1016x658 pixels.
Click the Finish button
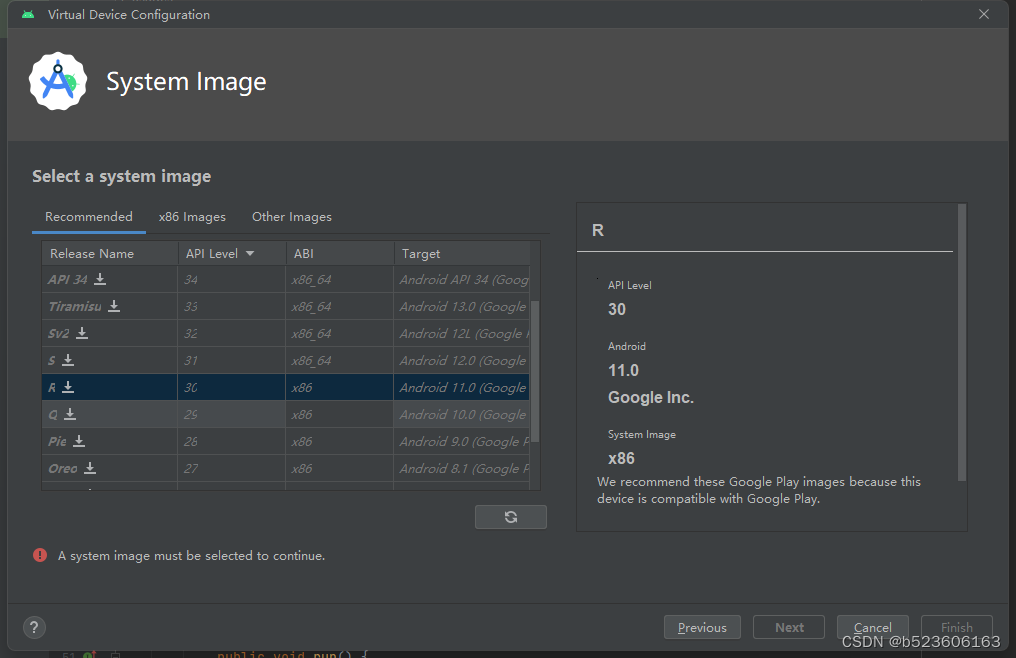coord(957,628)
